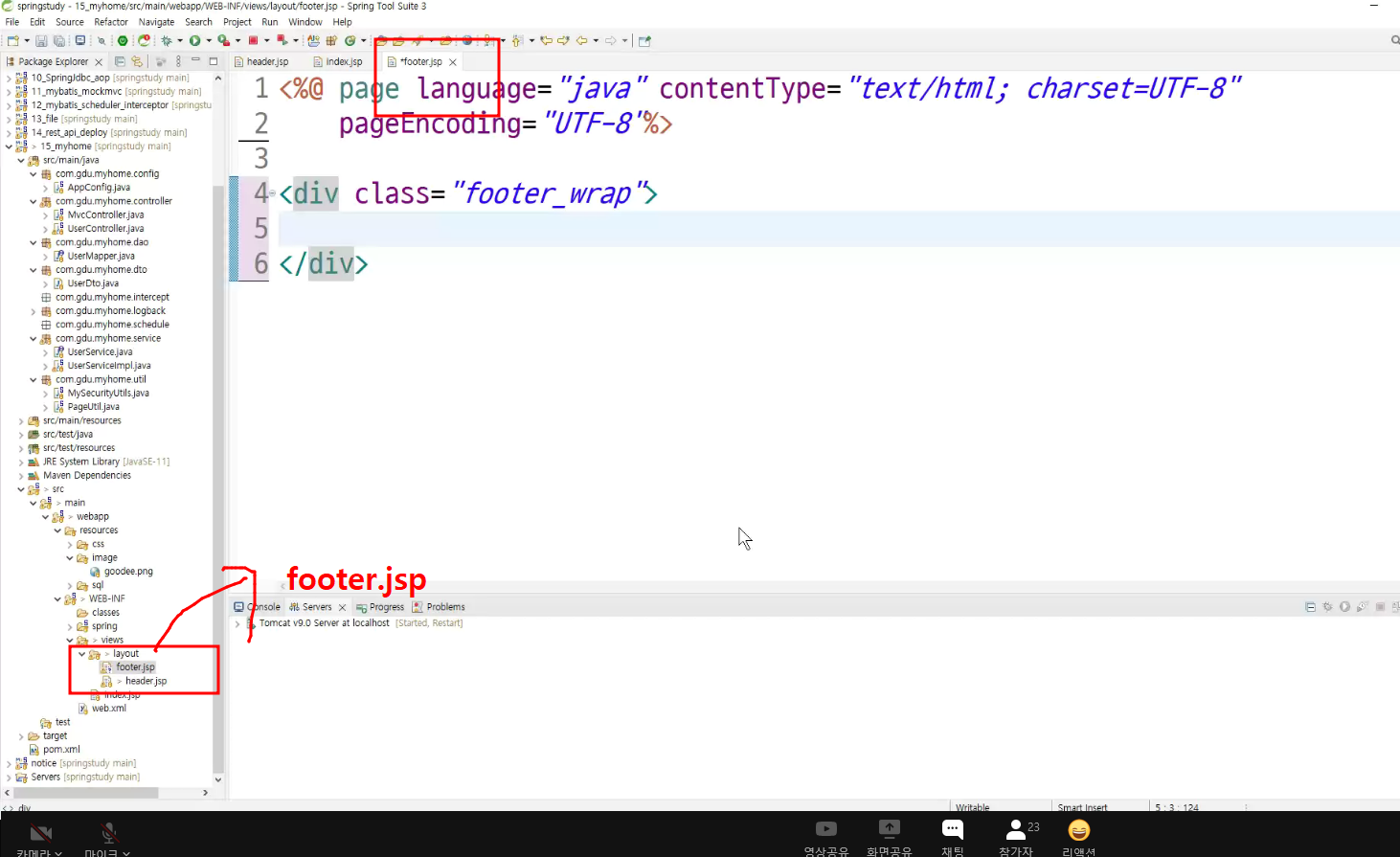Open dropdown arrow next to Run icon
This screenshot has height=857, width=1400.
[x=208, y=41]
